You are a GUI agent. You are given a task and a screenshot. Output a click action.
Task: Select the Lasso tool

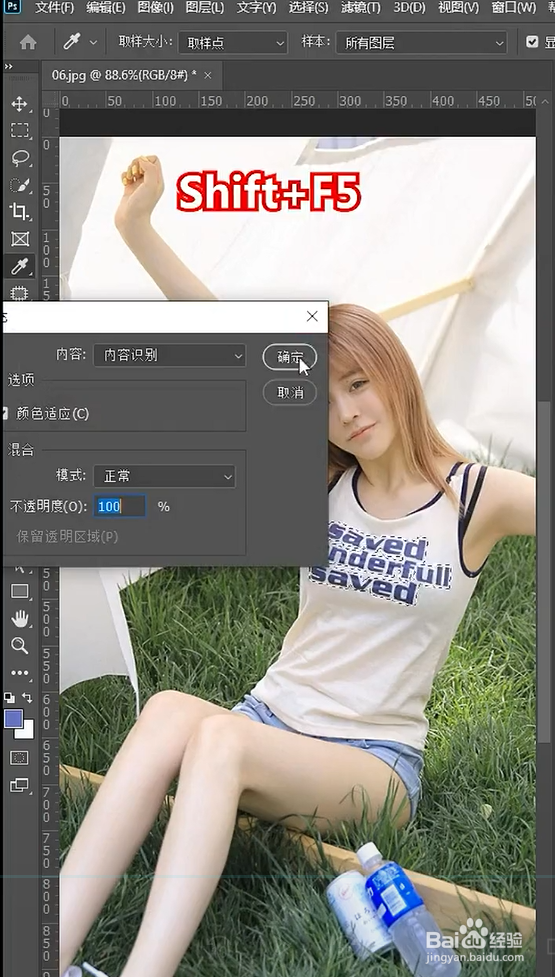19,158
